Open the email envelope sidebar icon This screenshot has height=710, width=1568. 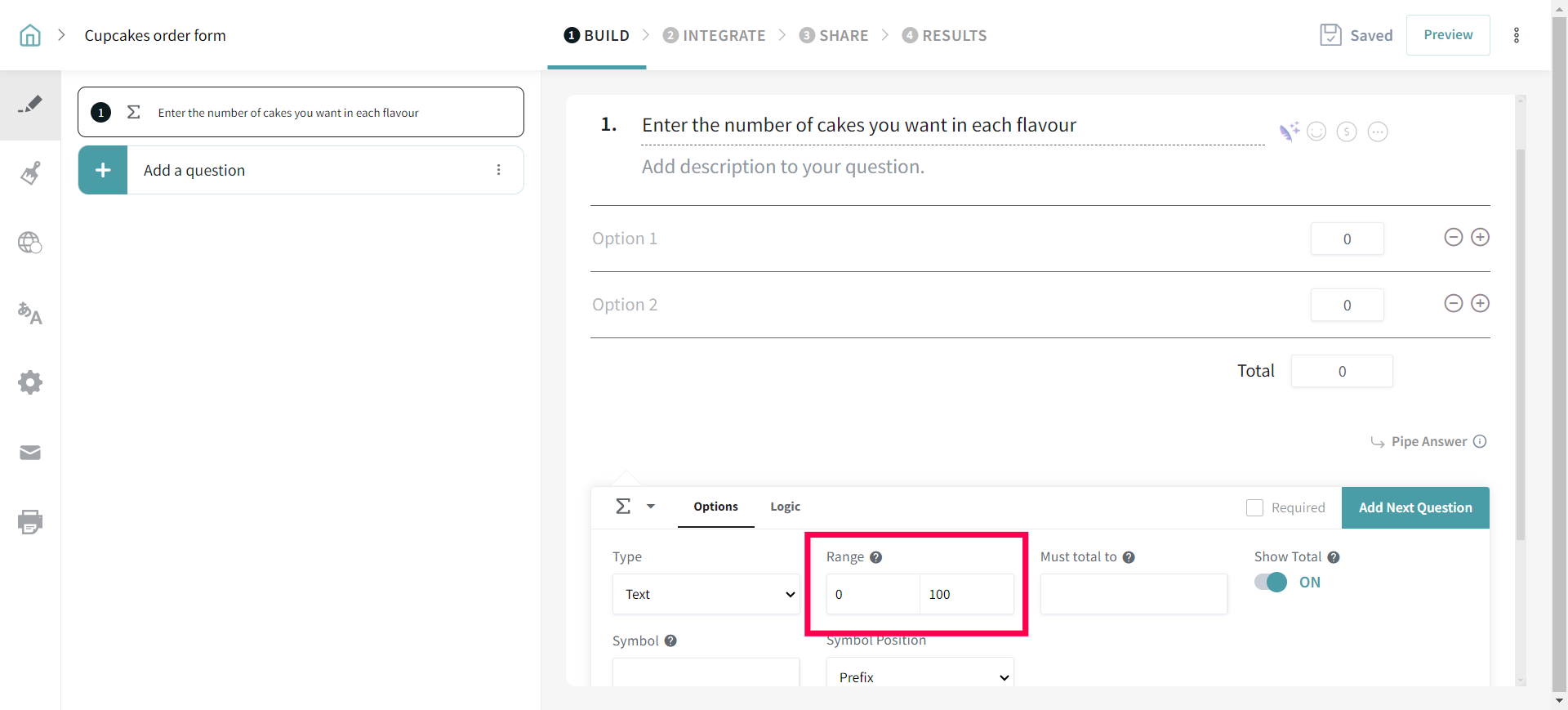(30, 453)
